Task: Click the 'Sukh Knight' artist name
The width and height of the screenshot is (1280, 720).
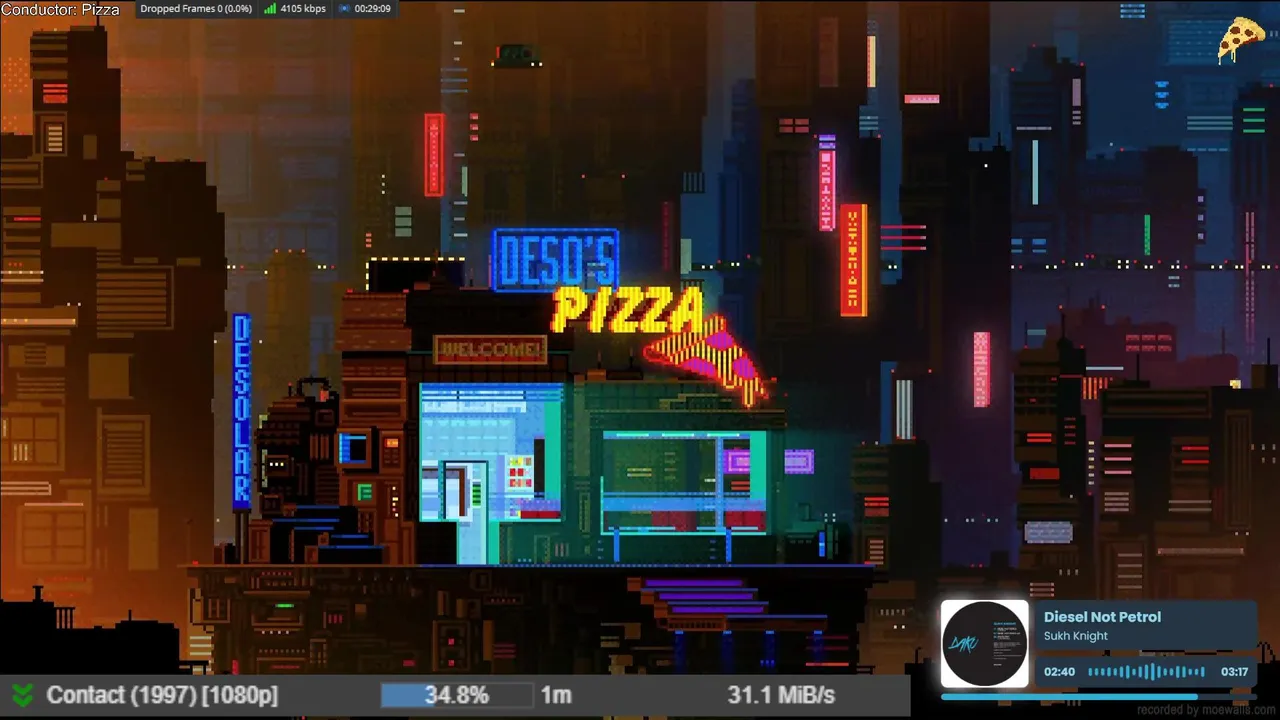Action: 1076,636
